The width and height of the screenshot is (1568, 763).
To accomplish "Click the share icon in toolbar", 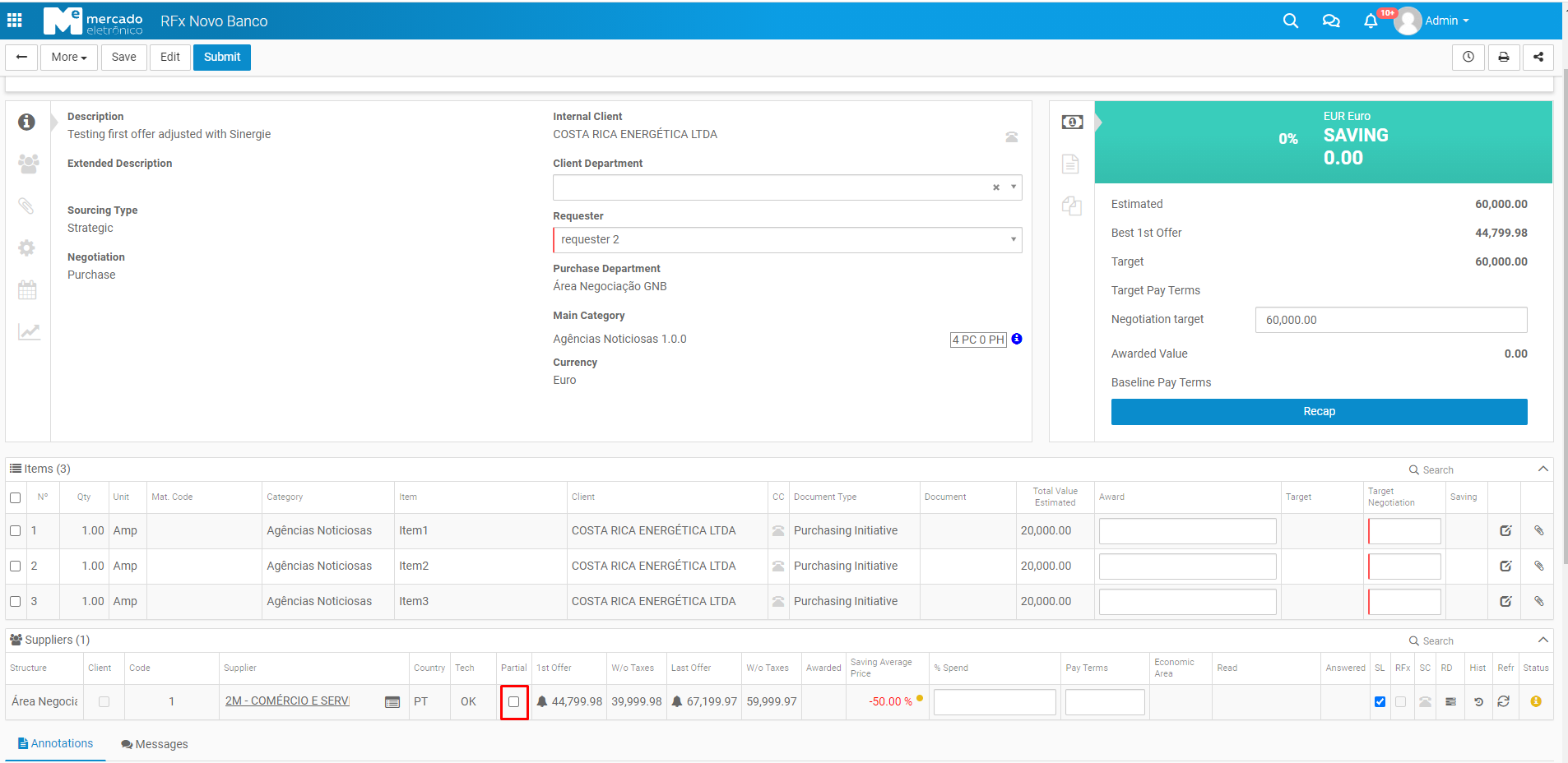I will (1538, 58).
